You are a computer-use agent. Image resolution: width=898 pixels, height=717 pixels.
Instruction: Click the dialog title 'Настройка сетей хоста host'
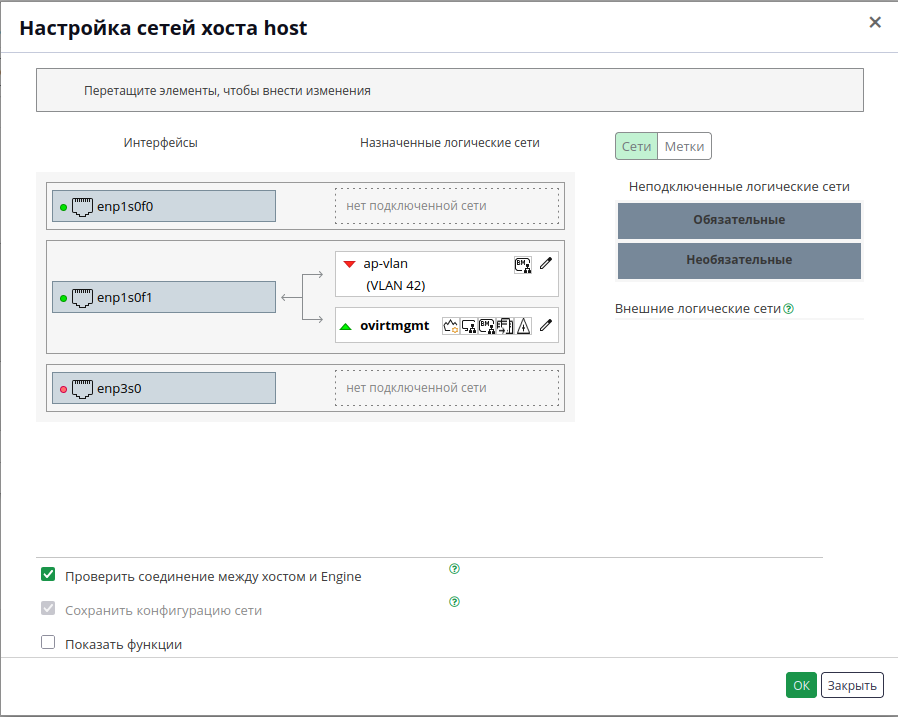(x=163, y=28)
